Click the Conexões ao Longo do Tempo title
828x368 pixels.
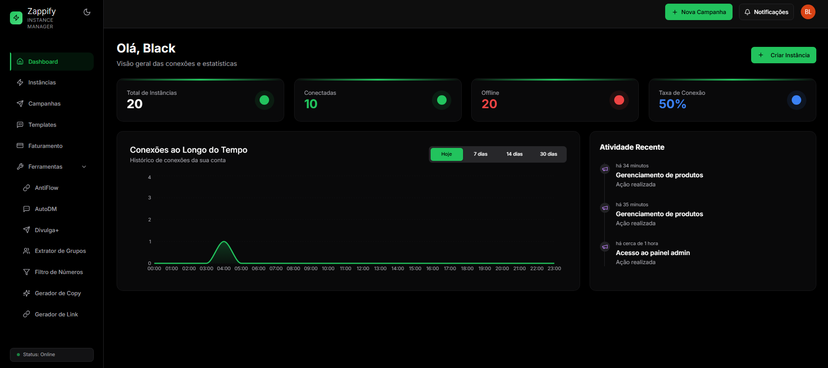pos(189,150)
